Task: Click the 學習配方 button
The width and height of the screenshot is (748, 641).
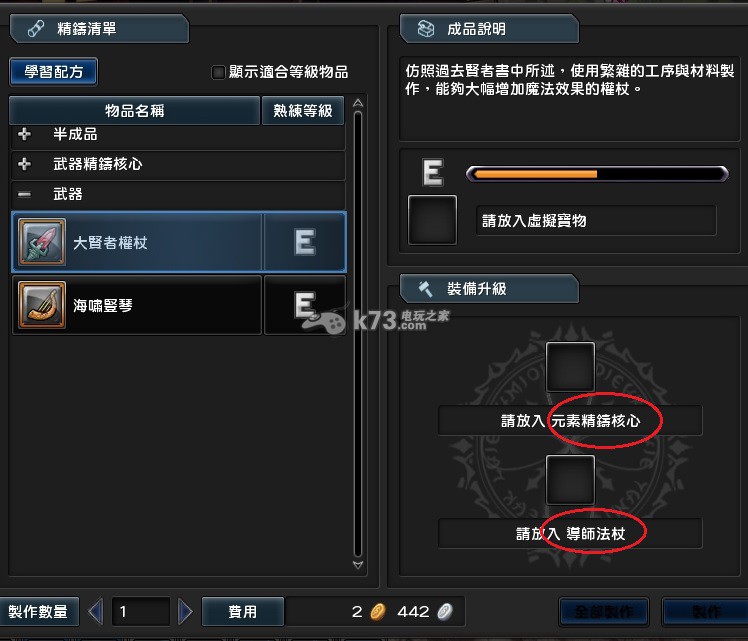Action: [53, 72]
